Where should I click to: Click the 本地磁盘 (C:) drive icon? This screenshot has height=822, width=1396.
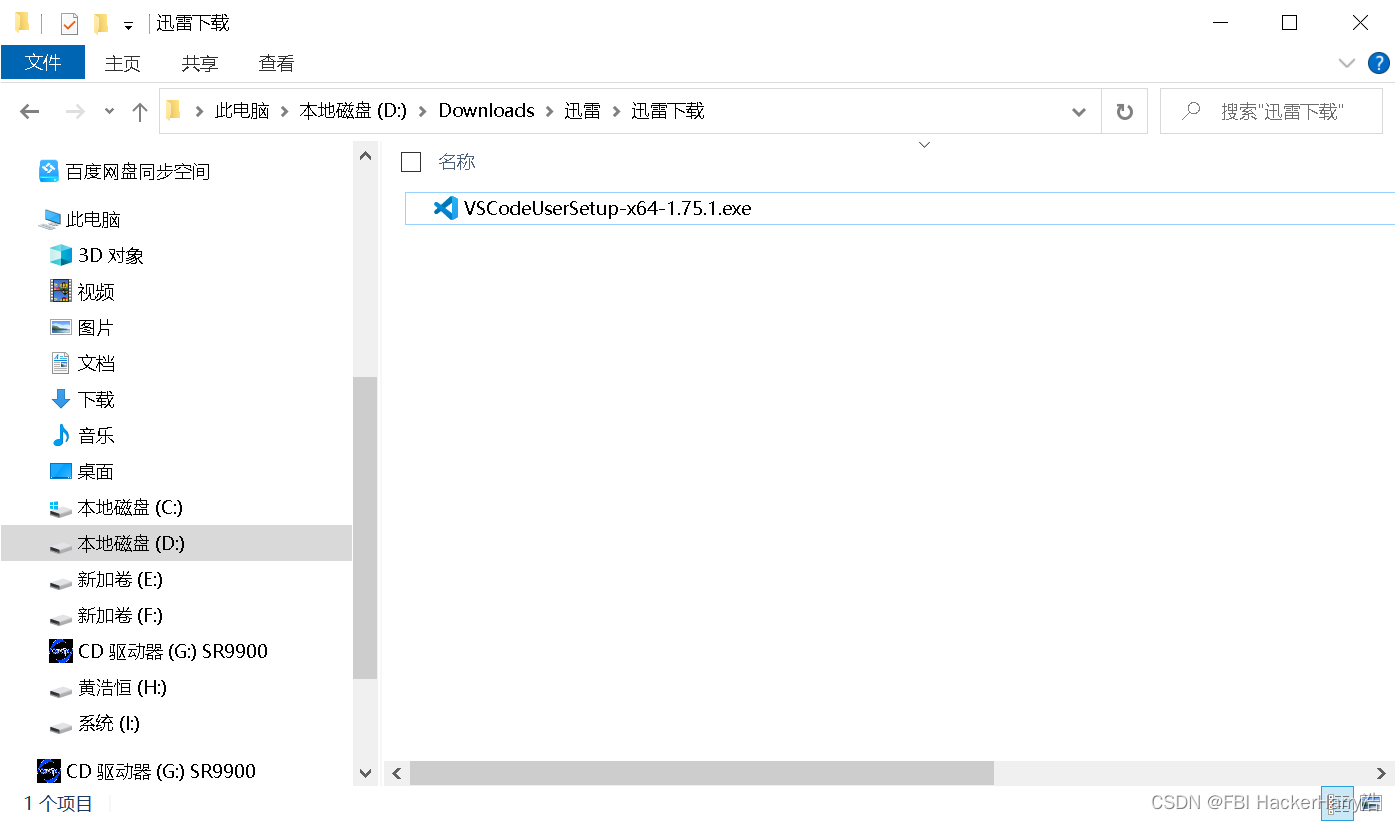(61, 508)
